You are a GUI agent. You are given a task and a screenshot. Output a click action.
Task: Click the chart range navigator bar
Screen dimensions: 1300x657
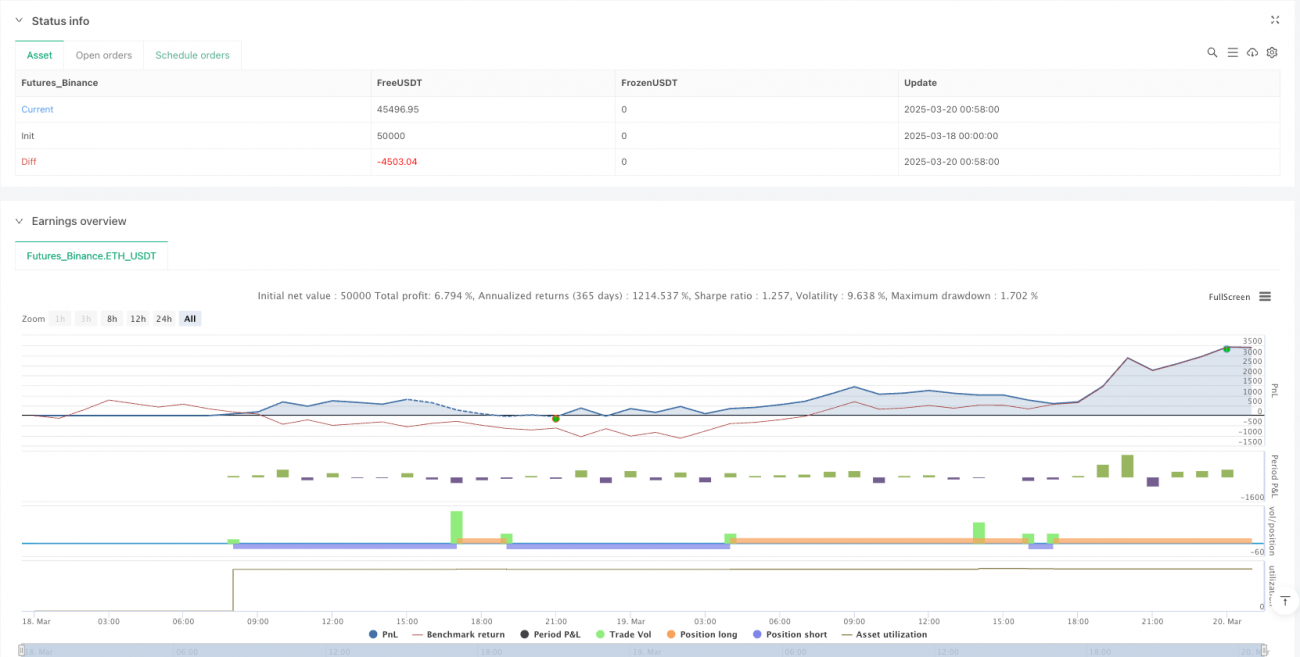pyautogui.click(x=640, y=650)
